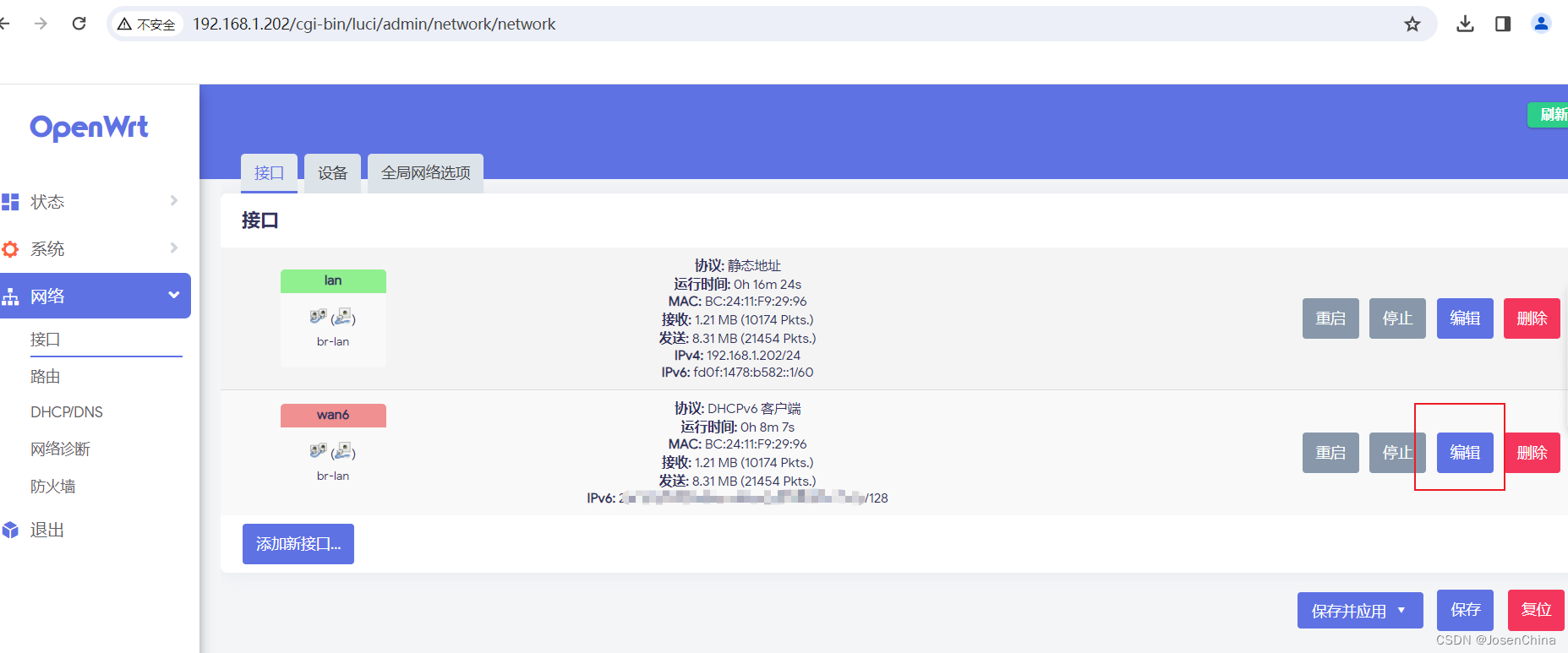Click the browser reload icon

click(79, 24)
